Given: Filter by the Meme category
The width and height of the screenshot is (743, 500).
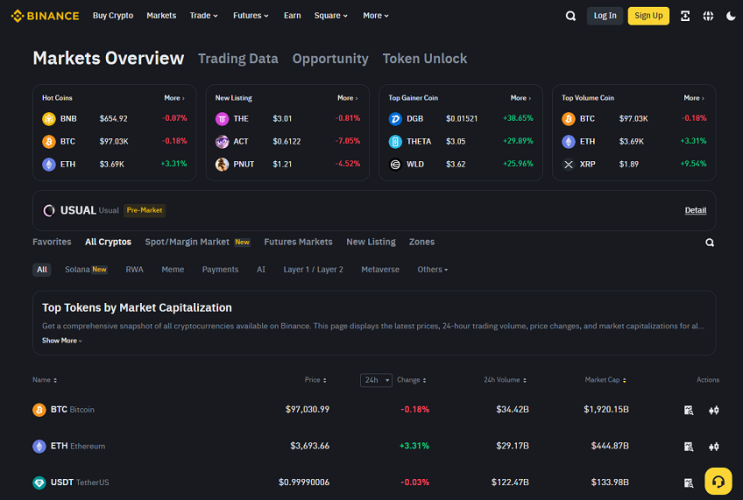Looking at the screenshot, I should tap(172, 269).
